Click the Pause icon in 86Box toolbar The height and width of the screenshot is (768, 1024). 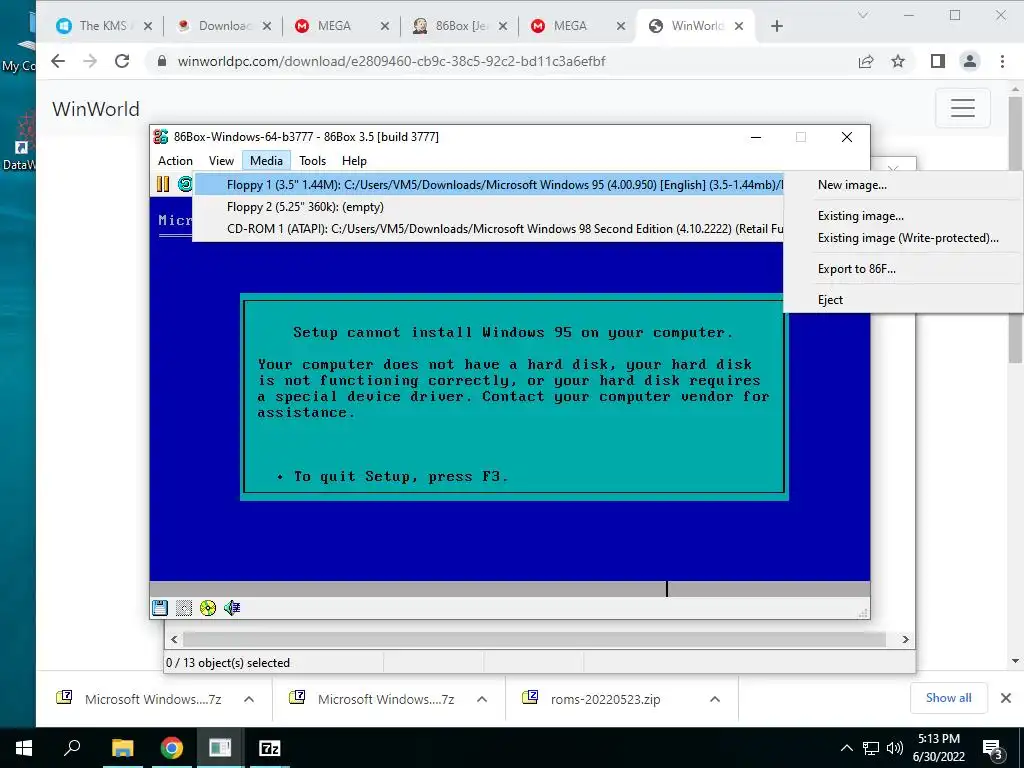click(x=163, y=184)
